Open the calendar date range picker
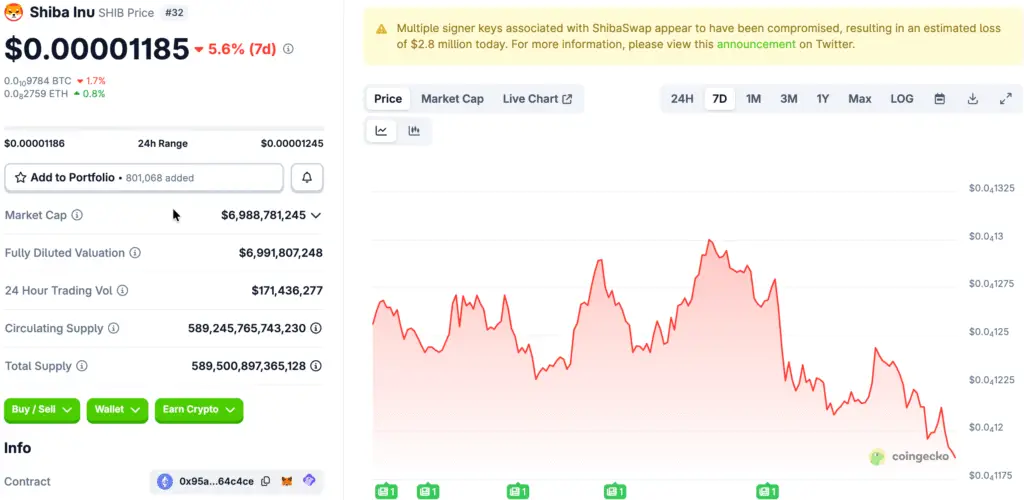This screenshot has width=1024, height=500. (x=940, y=99)
